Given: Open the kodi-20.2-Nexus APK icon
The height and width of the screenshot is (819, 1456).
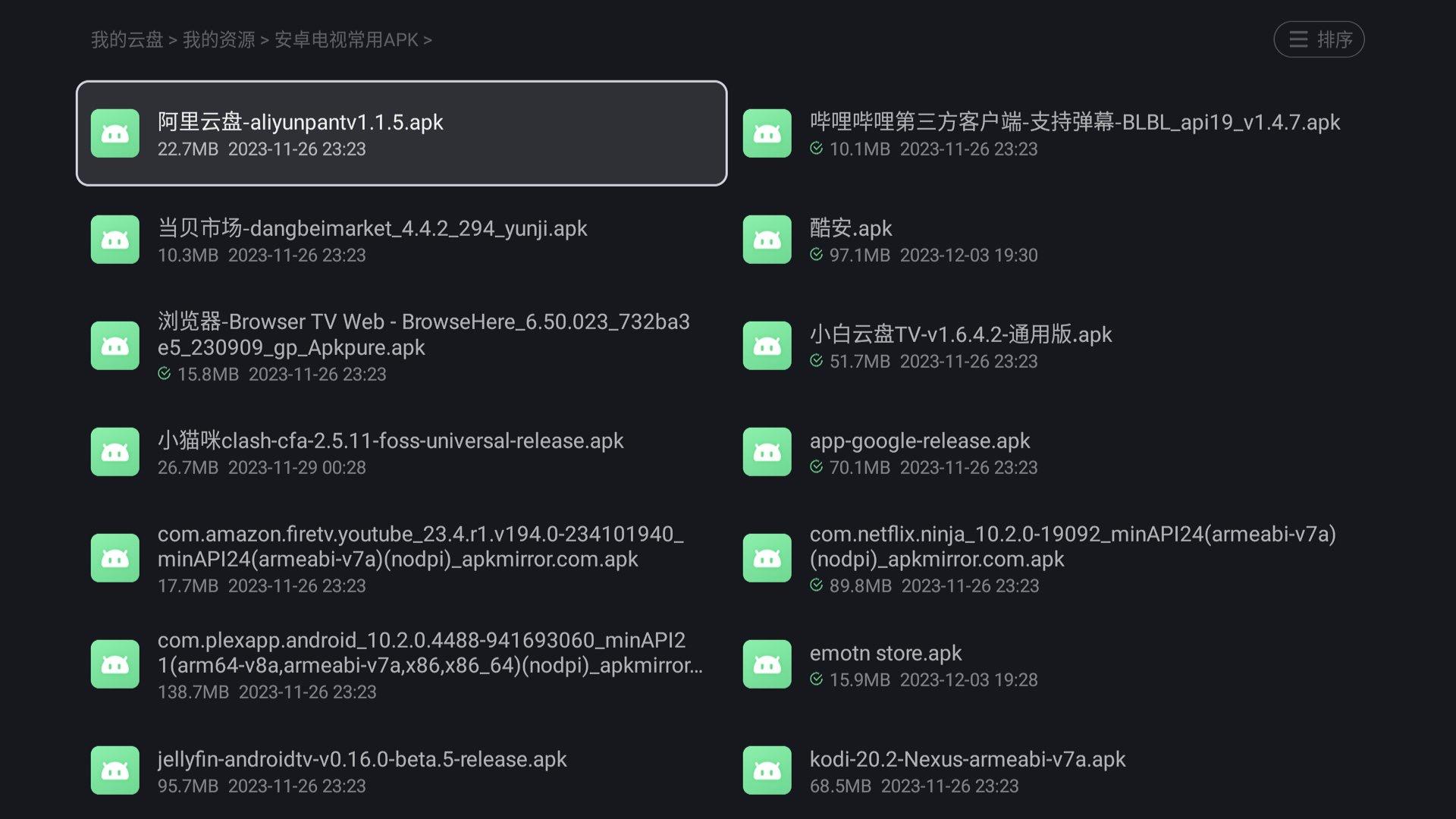Looking at the screenshot, I should tap(767, 770).
